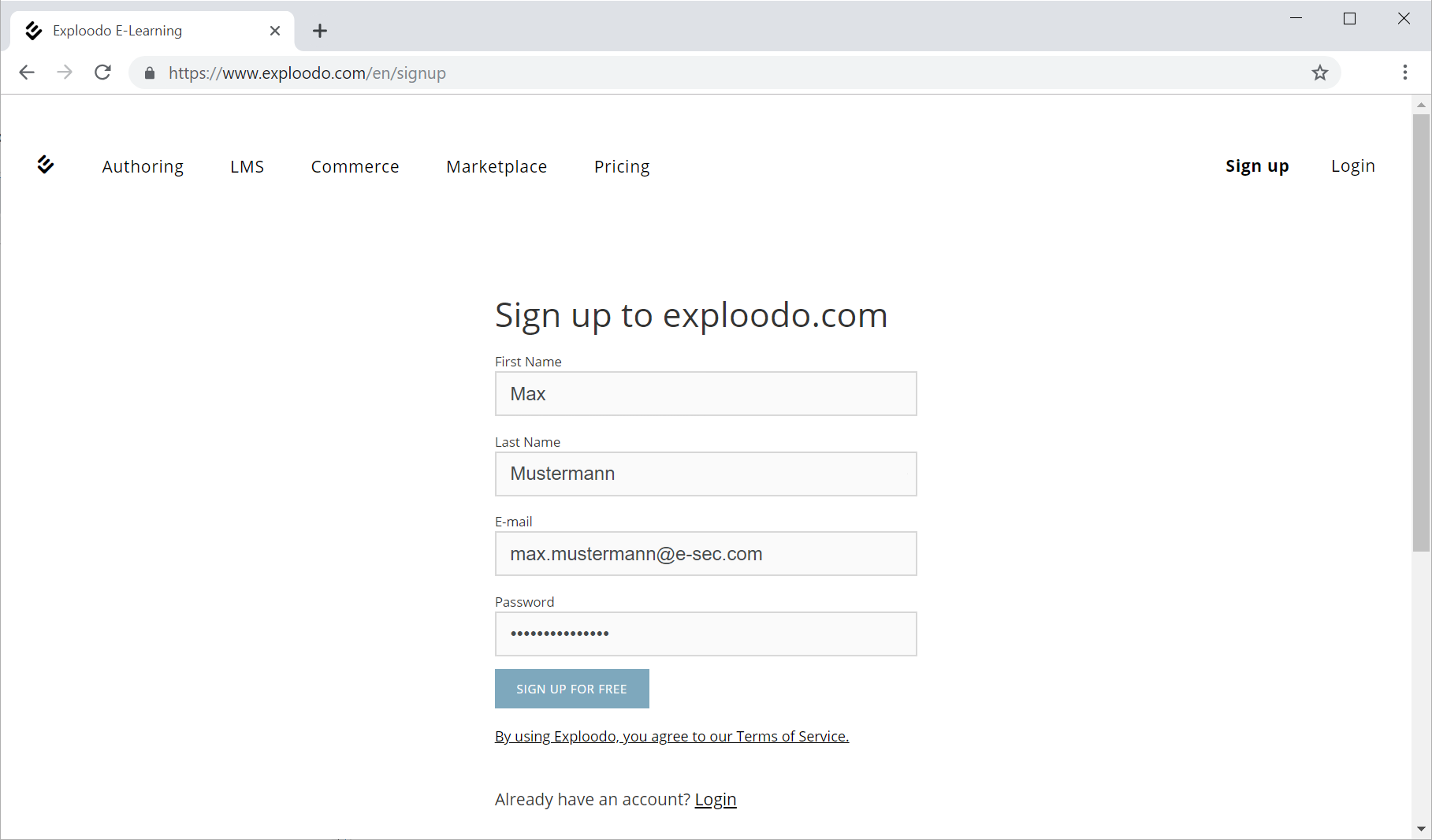Open the Authoring menu item
The width and height of the screenshot is (1432, 840).
[143, 166]
